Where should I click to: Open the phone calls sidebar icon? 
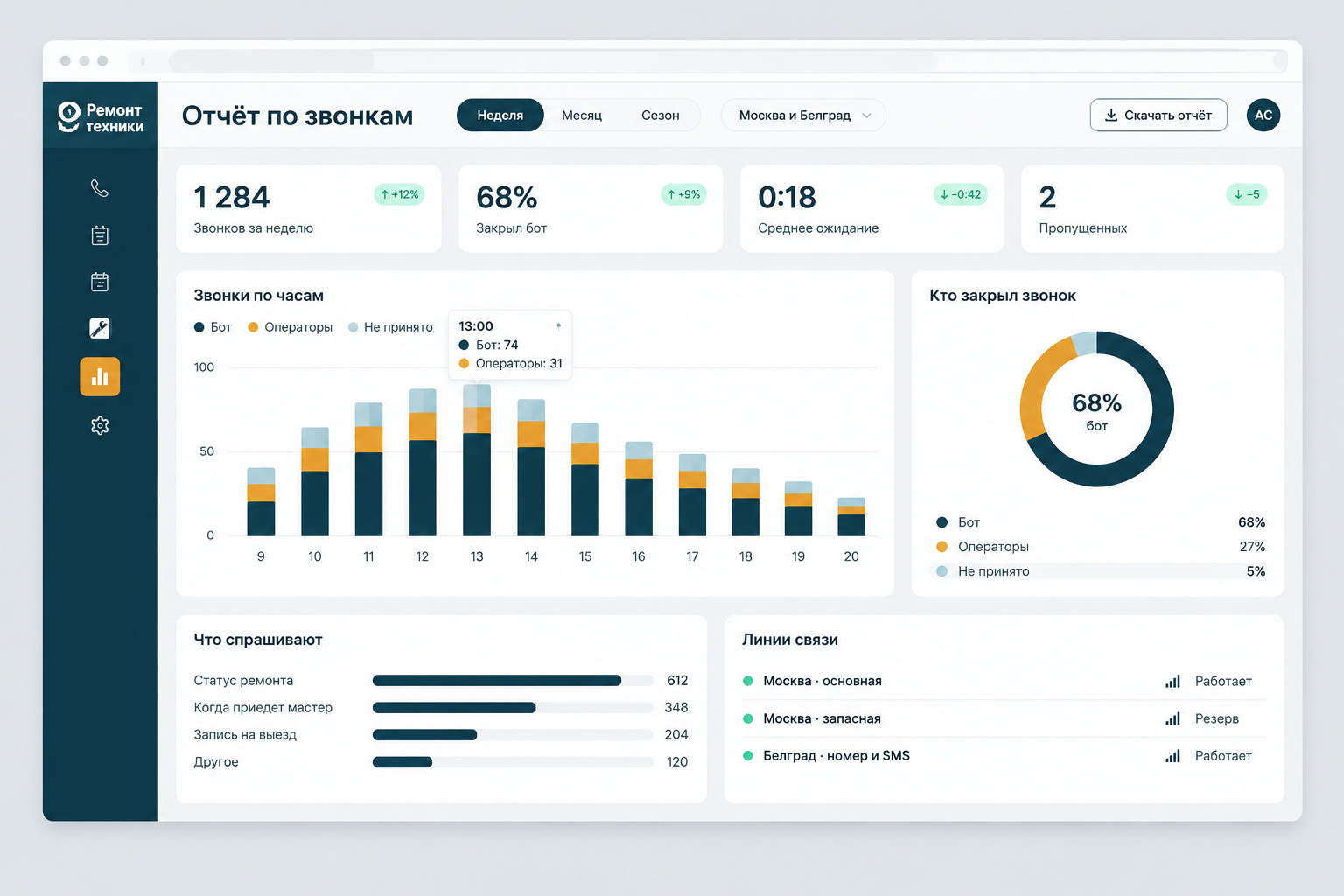(100, 188)
